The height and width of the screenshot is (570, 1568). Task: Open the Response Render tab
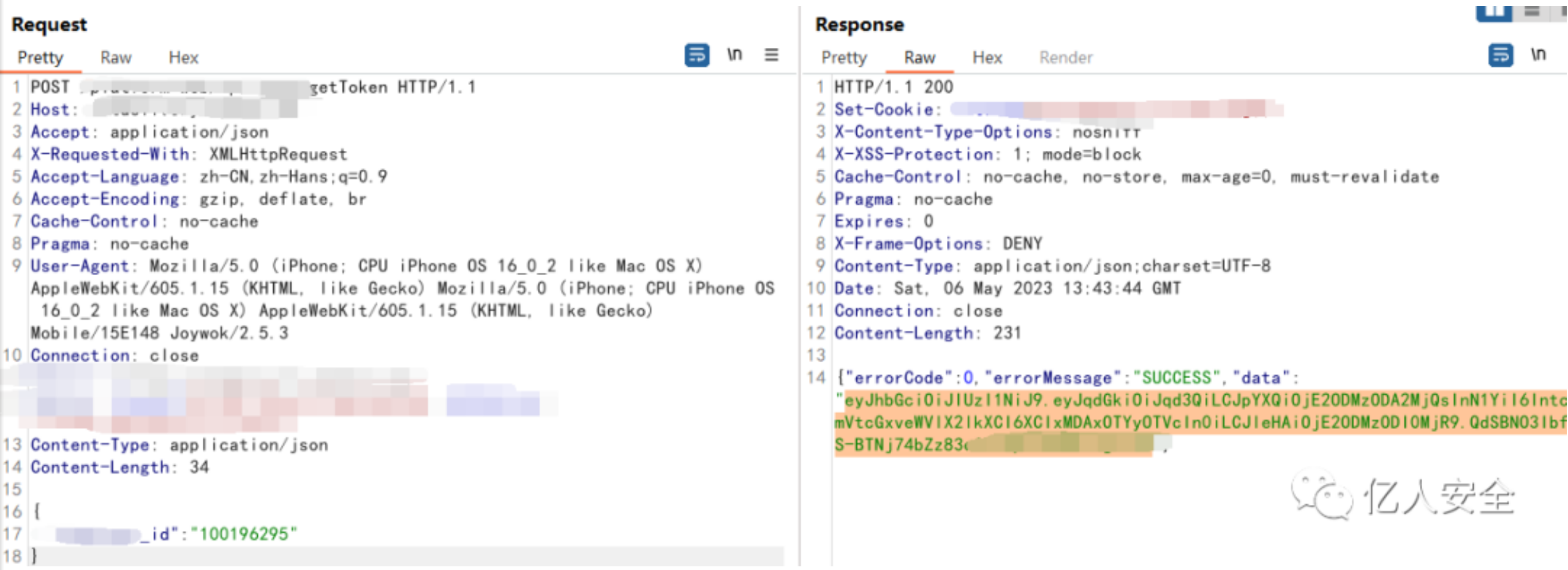(x=1066, y=58)
